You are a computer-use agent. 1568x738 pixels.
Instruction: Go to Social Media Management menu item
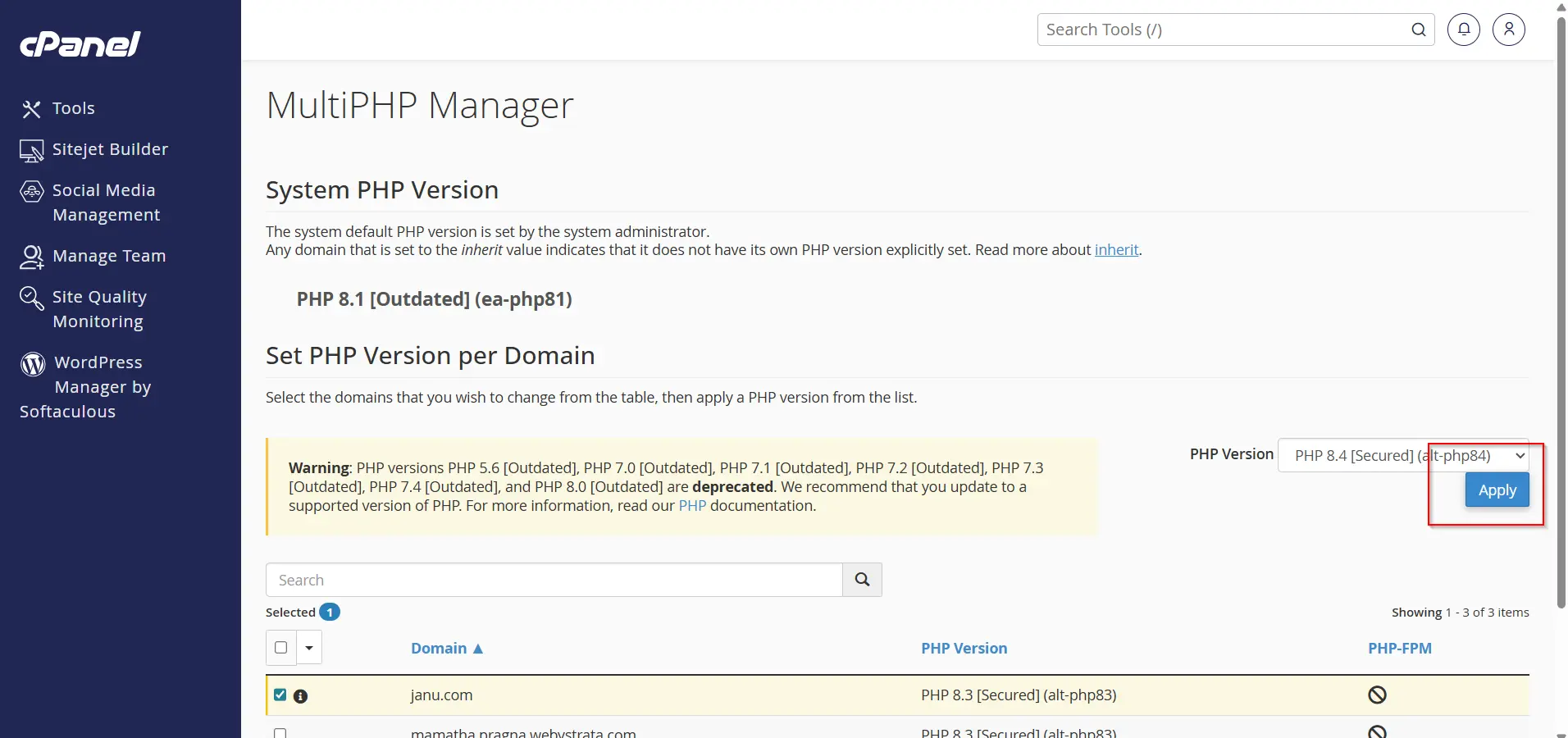[107, 203]
